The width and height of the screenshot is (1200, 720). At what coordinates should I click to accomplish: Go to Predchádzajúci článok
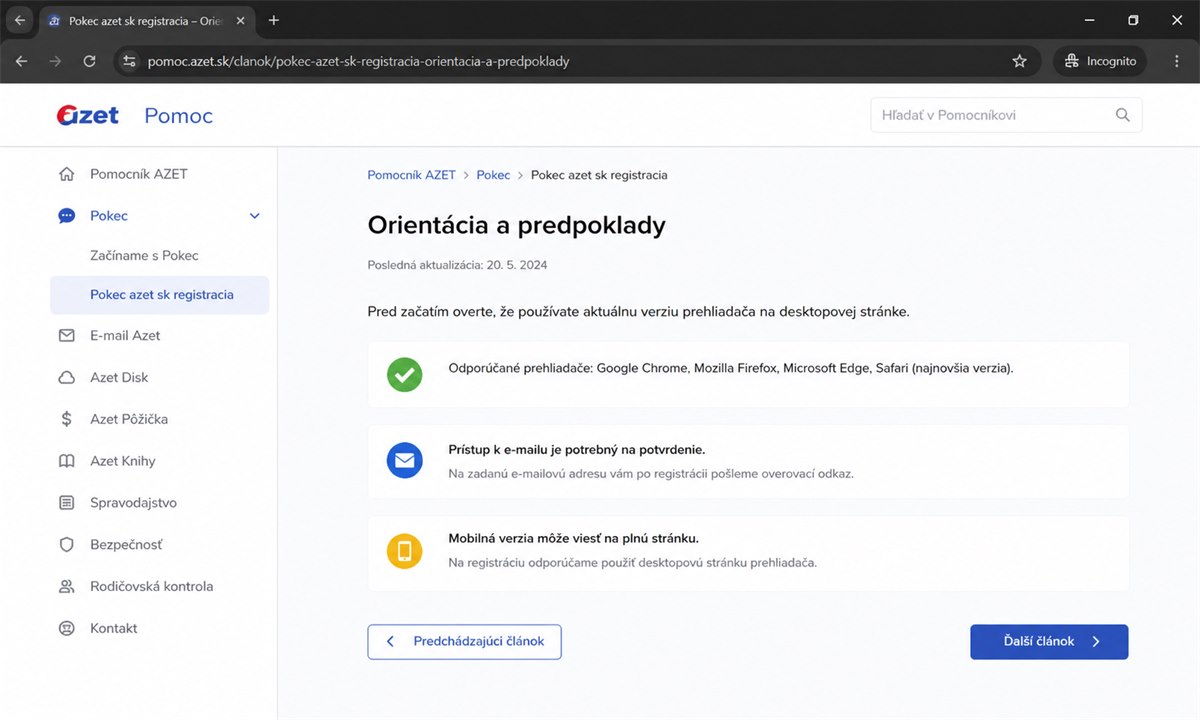[464, 642]
